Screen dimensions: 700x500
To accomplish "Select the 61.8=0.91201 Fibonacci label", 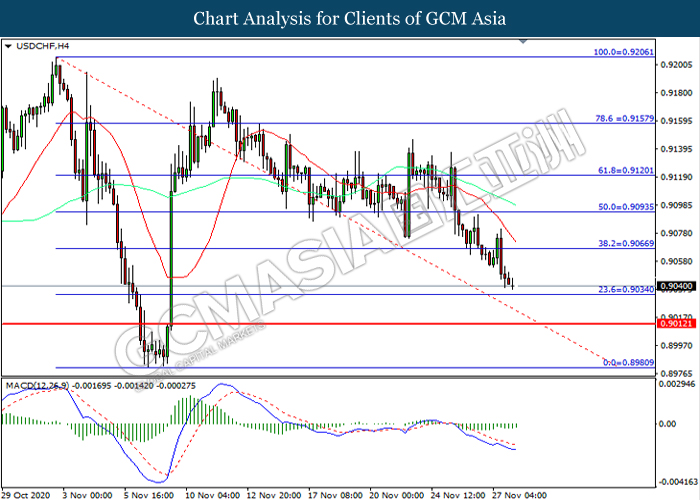I will click(626, 171).
